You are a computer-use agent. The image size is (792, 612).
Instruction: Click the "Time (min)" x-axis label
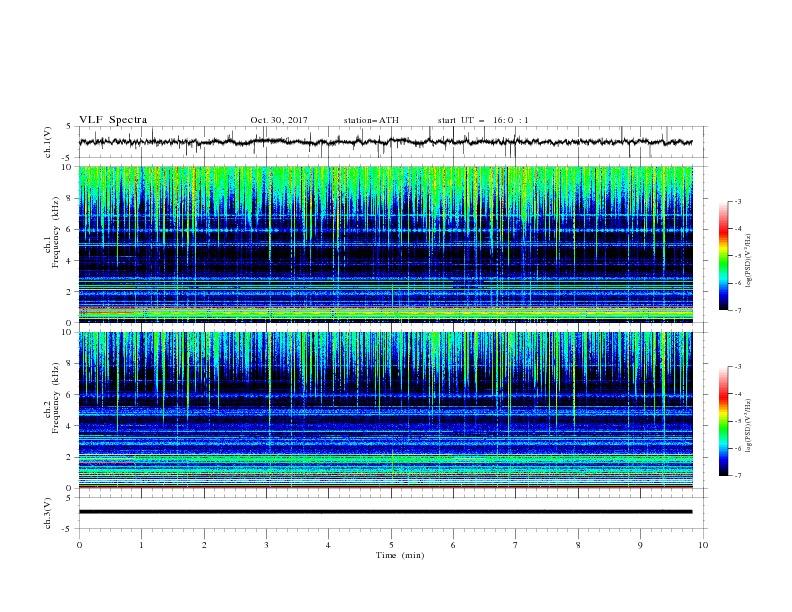click(400, 555)
